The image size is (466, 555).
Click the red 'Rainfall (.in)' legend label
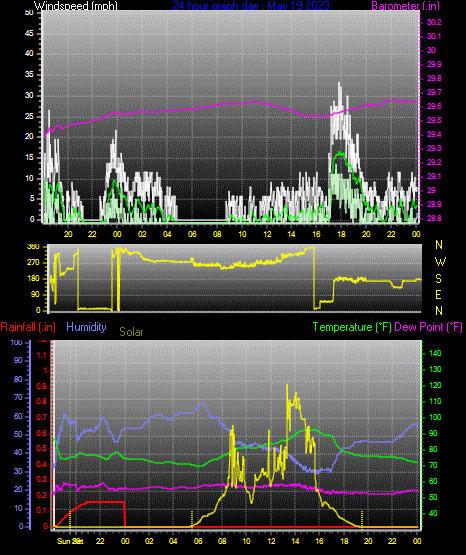pos(28,327)
